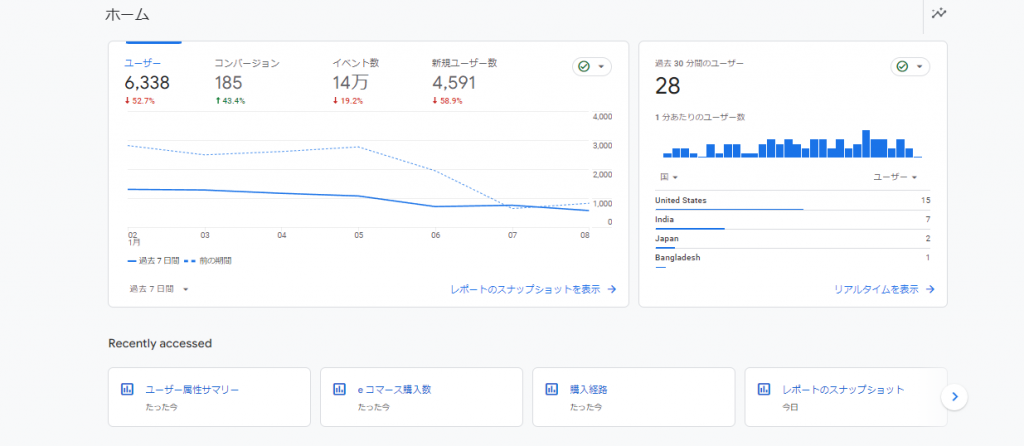Click the ホーム page heading
Viewport: 1024px width, 446px height.
127,14
